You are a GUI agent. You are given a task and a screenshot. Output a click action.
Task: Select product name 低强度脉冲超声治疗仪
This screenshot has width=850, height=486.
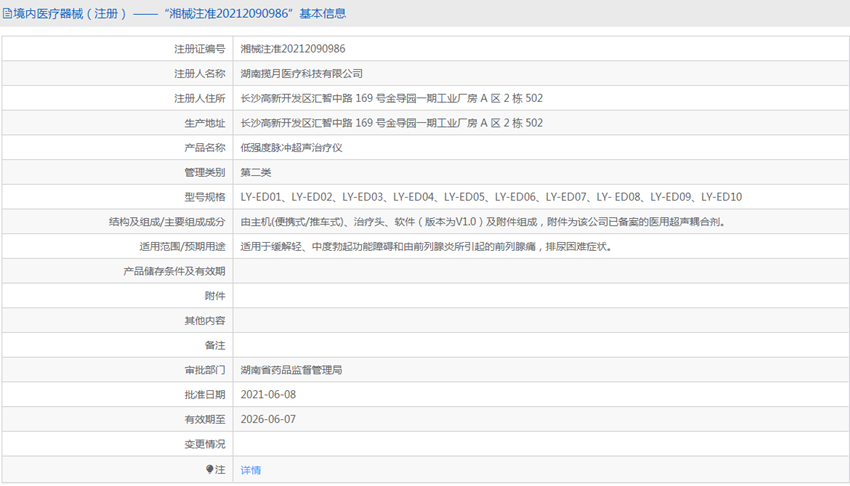coord(291,148)
